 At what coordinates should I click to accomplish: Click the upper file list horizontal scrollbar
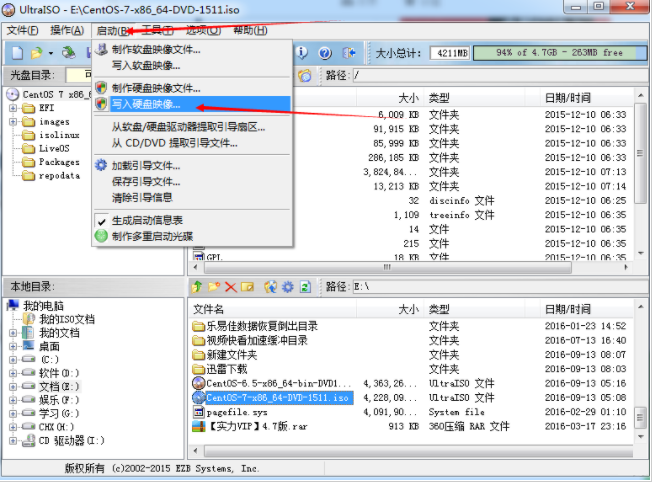click(x=387, y=267)
